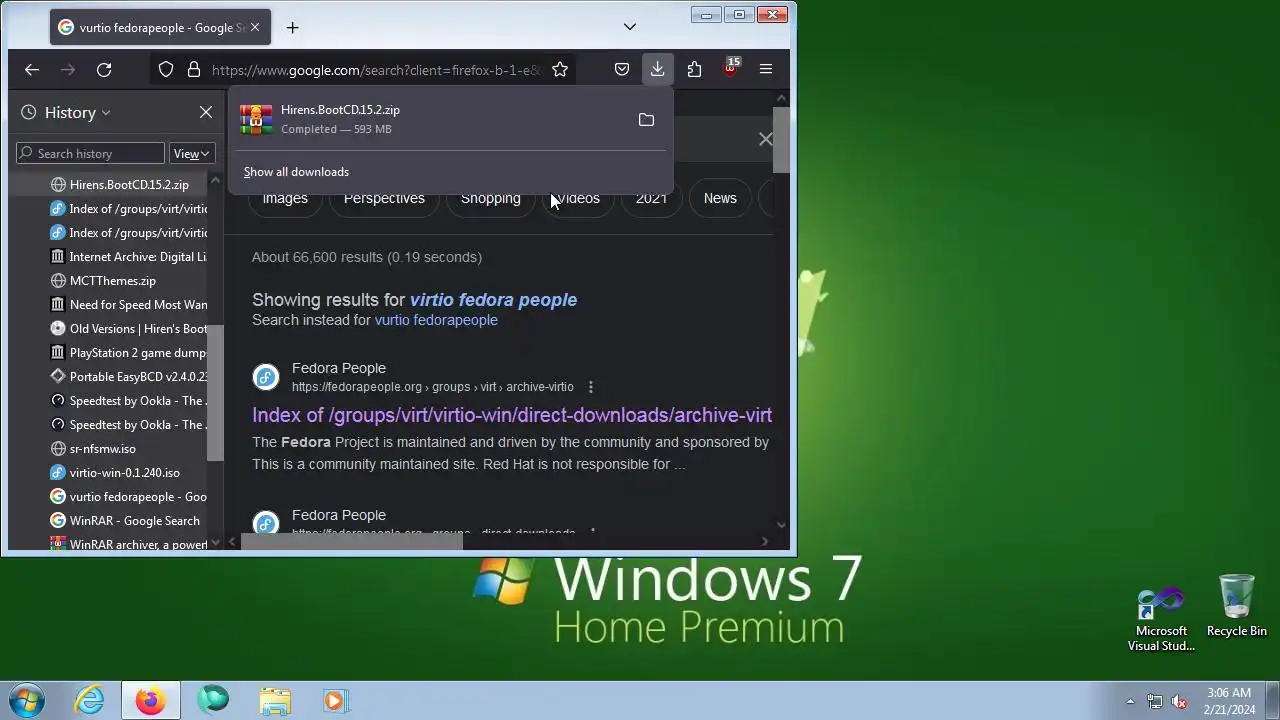The width and height of the screenshot is (1280, 720).
Task: Save page to Pocket icon
Action: click(622, 69)
